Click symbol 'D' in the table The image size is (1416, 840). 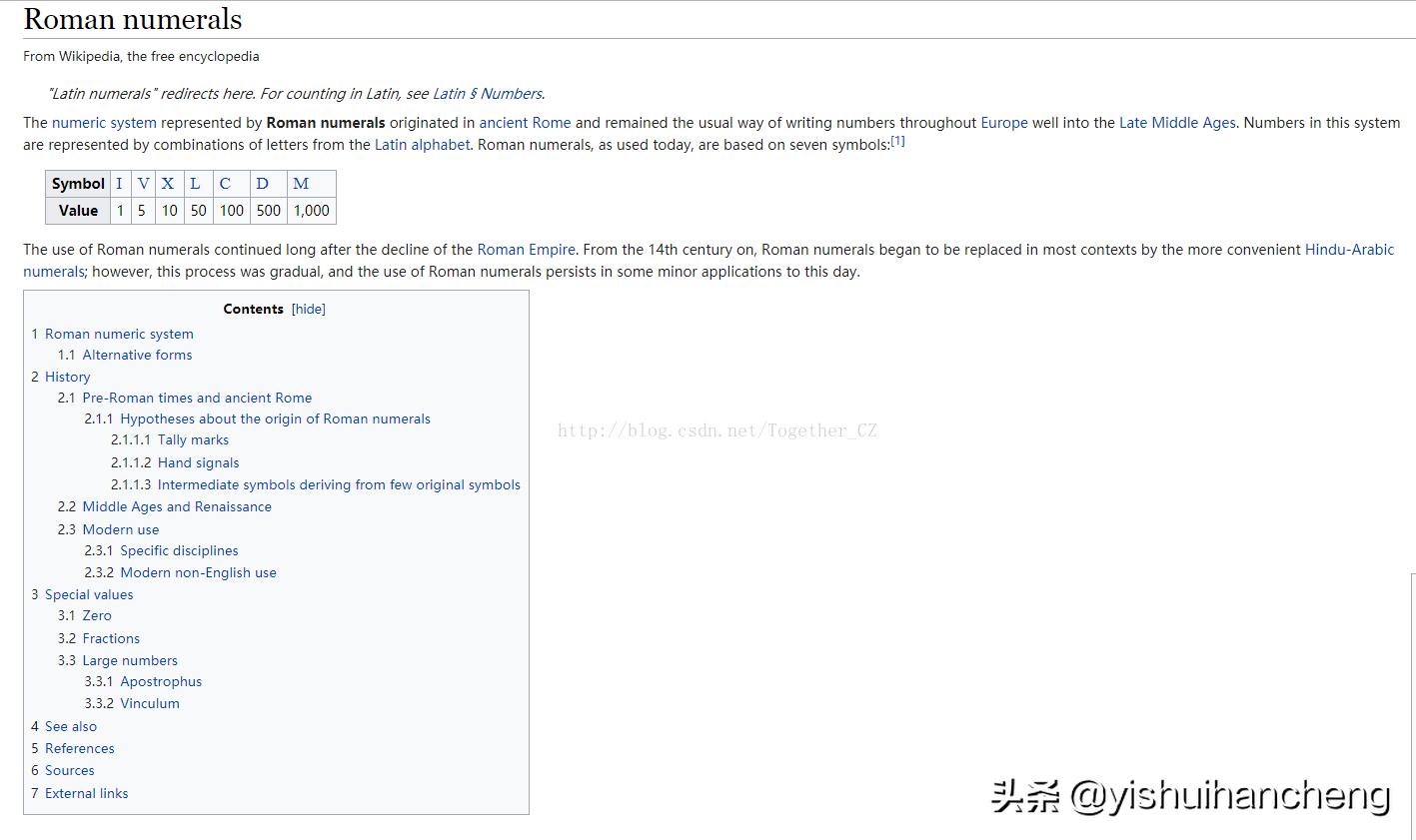(x=262, y=184)
